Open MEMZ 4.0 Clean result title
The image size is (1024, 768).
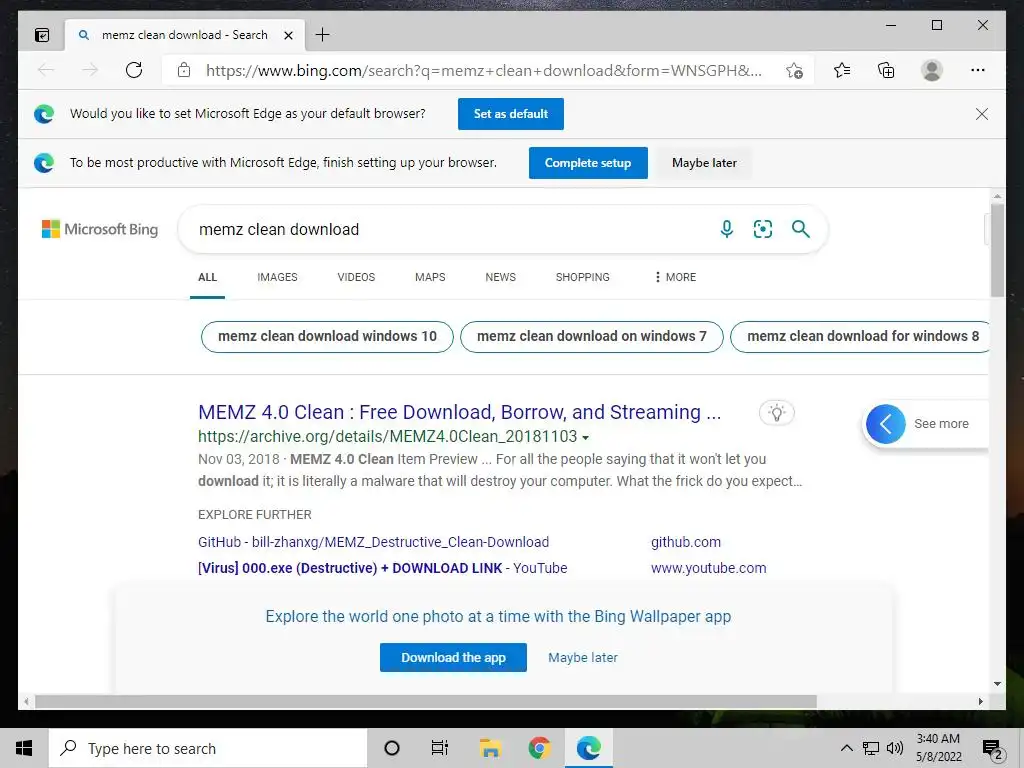point(459,412)
